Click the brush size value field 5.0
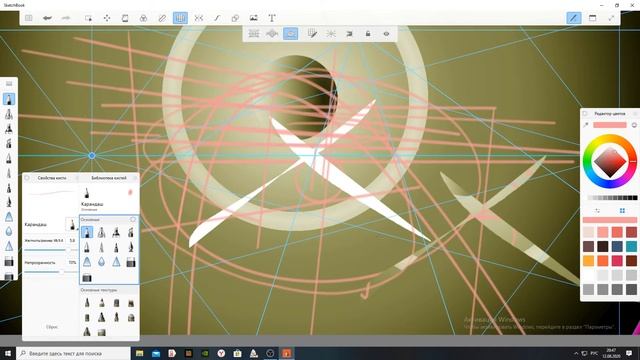Image resolution: width=640 pixels, height=360 pixels. click(72, 241)
